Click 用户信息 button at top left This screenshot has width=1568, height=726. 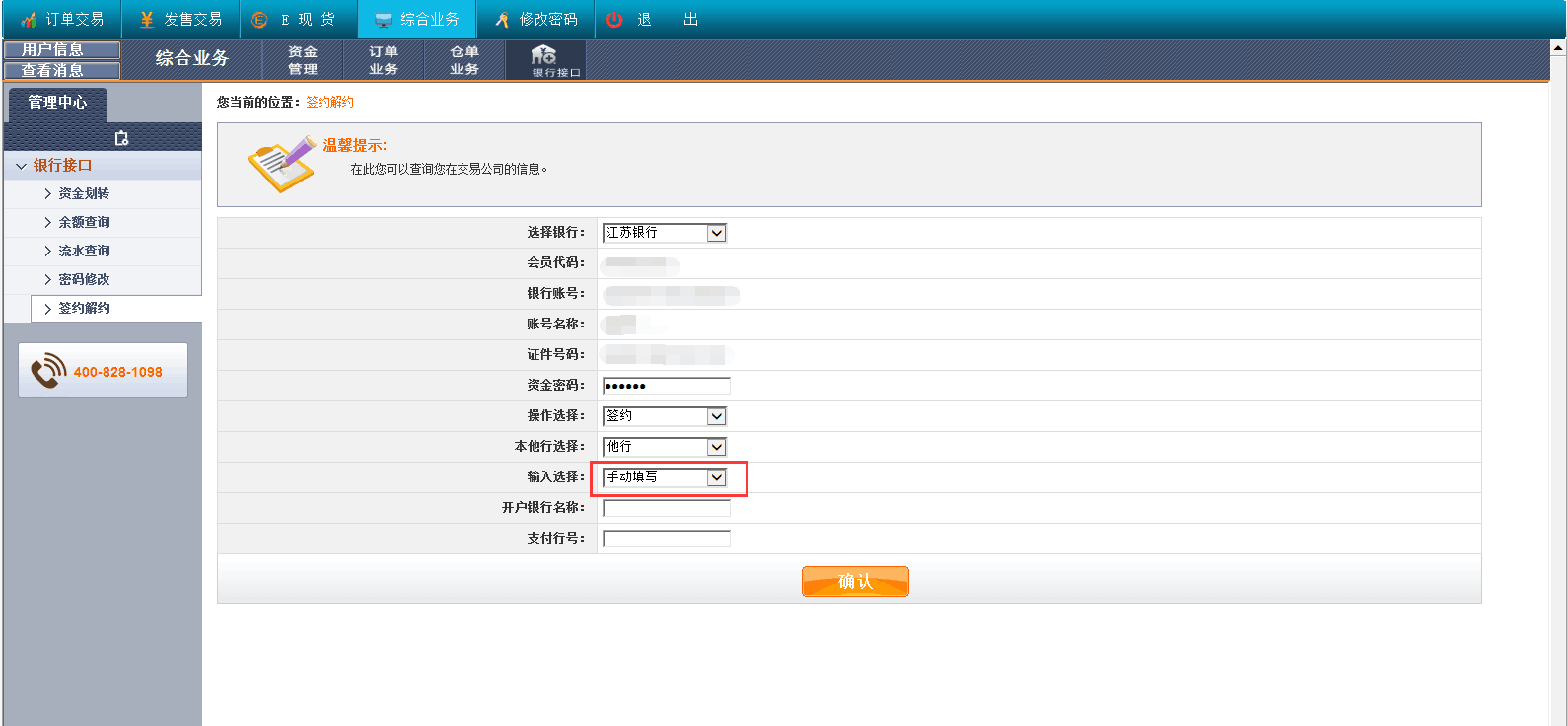pyautogui.click(x=61, y=49)
